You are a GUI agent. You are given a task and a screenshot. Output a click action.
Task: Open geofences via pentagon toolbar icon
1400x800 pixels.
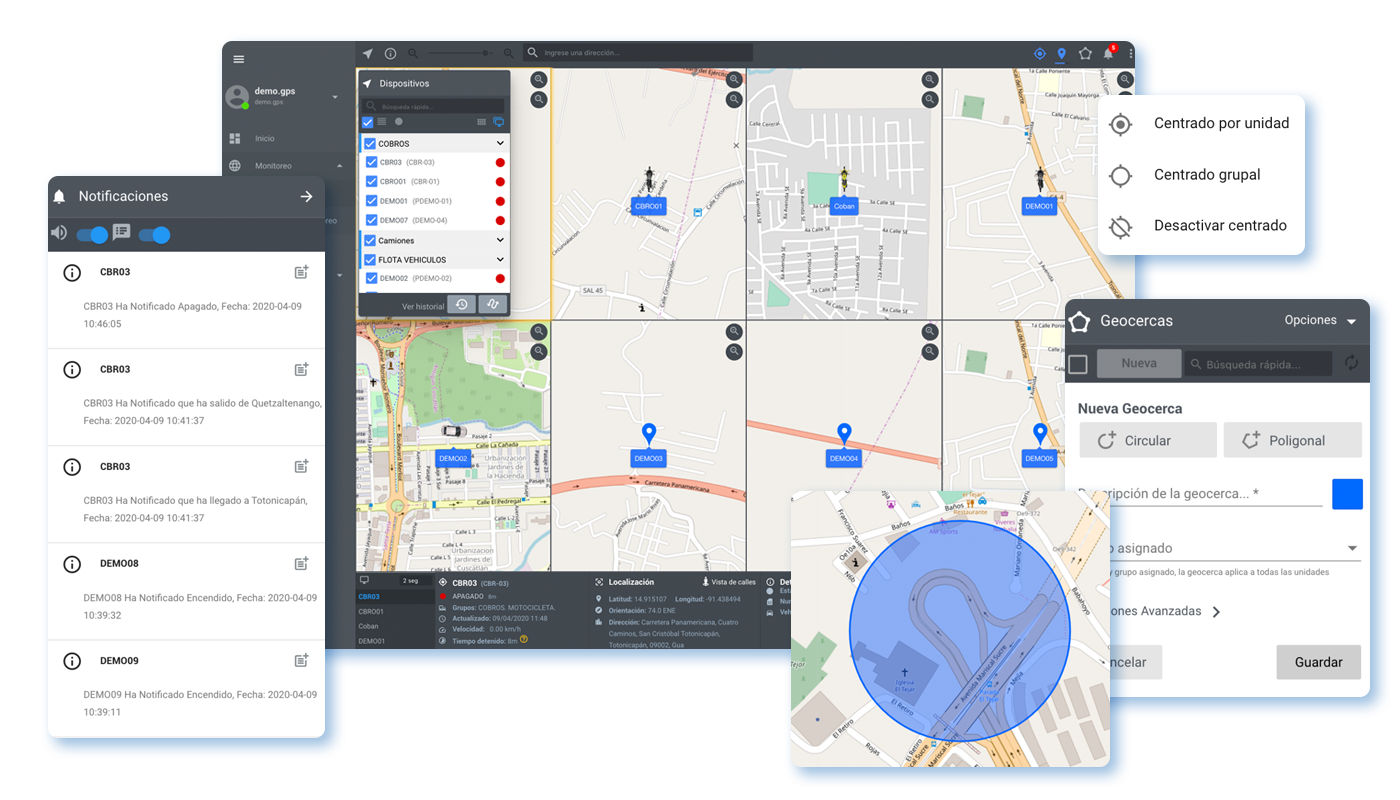(x=1085, y=53)
